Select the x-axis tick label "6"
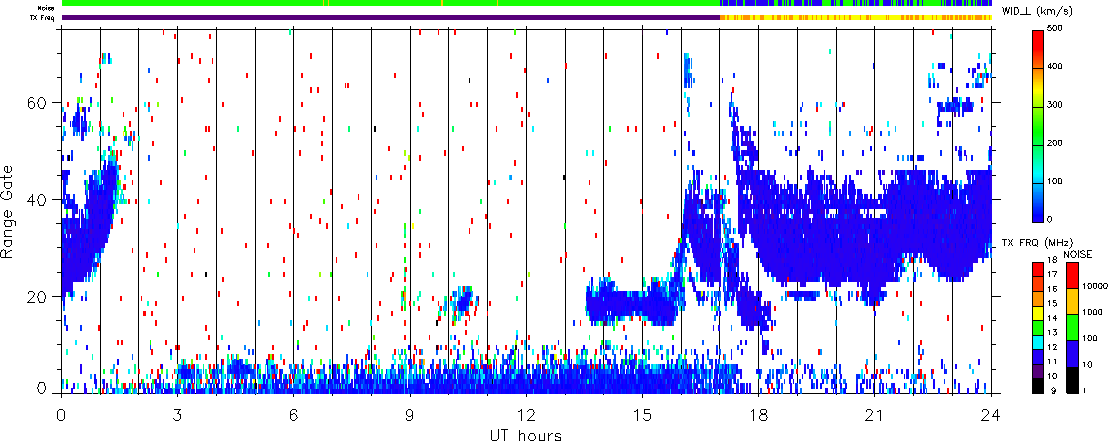The height and width of the screenshot is (441, 1108). pyautogui.click(x=293, y=414)
